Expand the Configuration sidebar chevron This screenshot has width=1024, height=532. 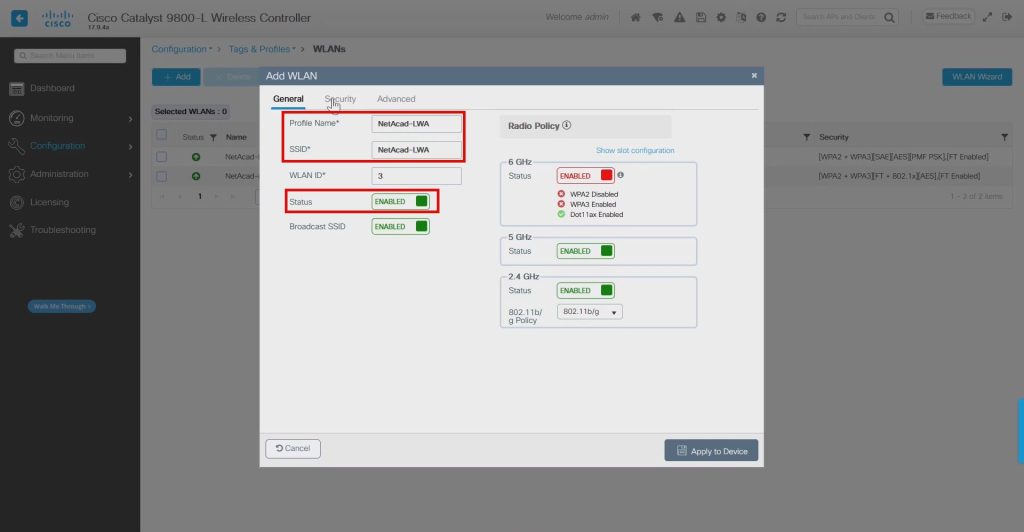pyautogui.click(x=131, y=147)
